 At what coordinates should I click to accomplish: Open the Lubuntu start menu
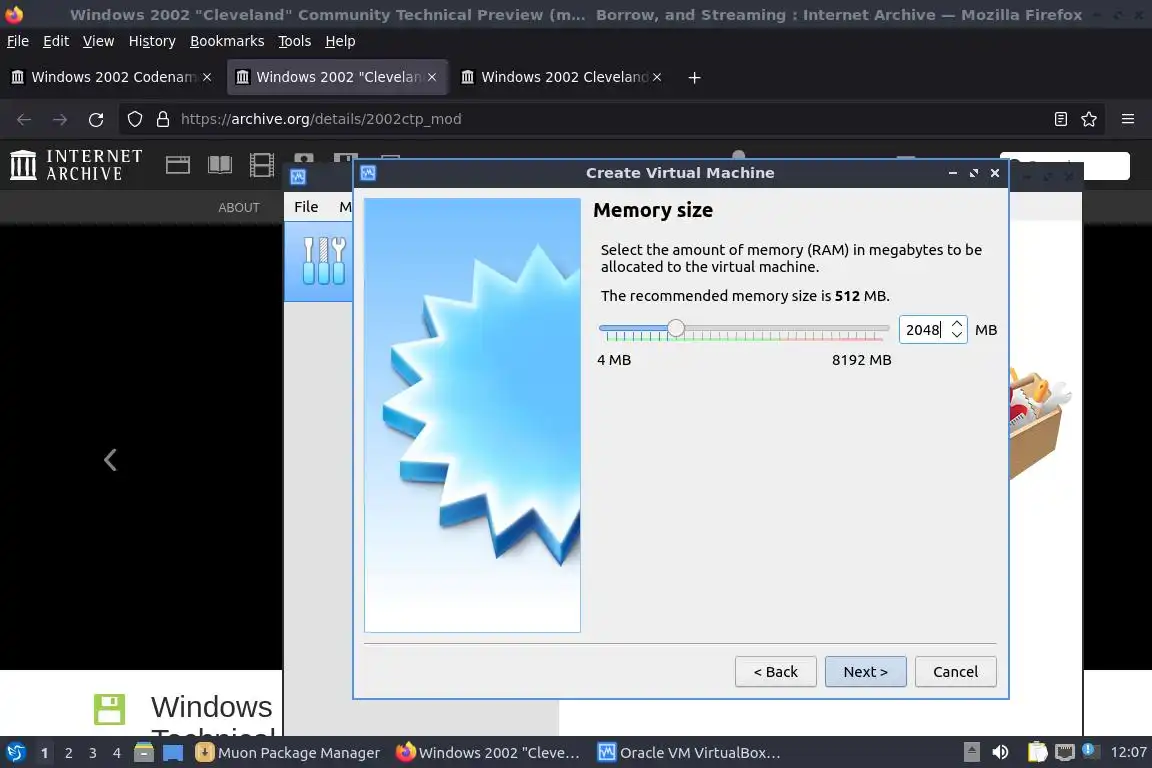click(15, 753)
